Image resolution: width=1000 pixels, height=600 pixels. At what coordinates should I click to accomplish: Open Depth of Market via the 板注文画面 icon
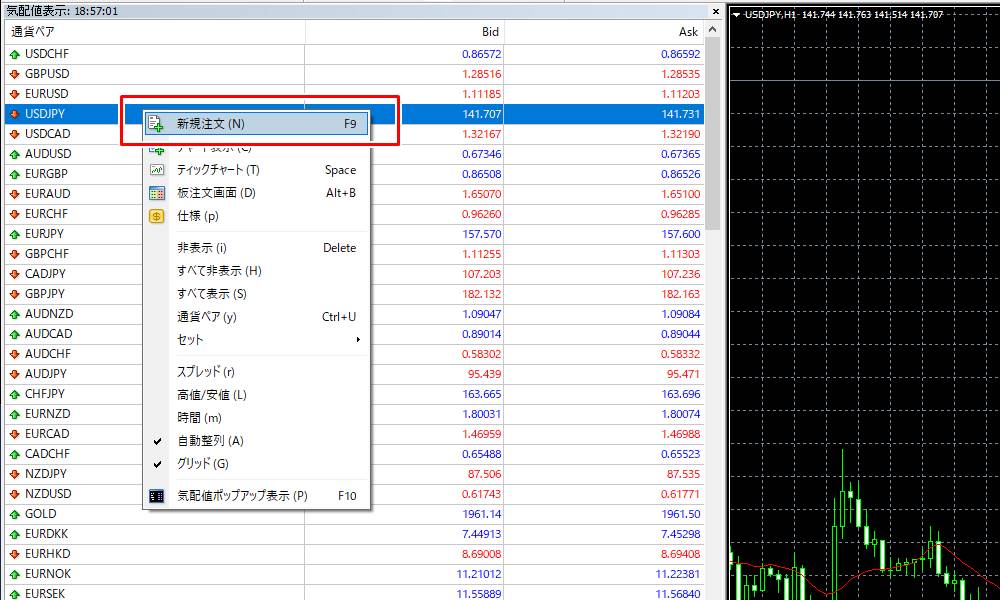click(x=156, y=191)
